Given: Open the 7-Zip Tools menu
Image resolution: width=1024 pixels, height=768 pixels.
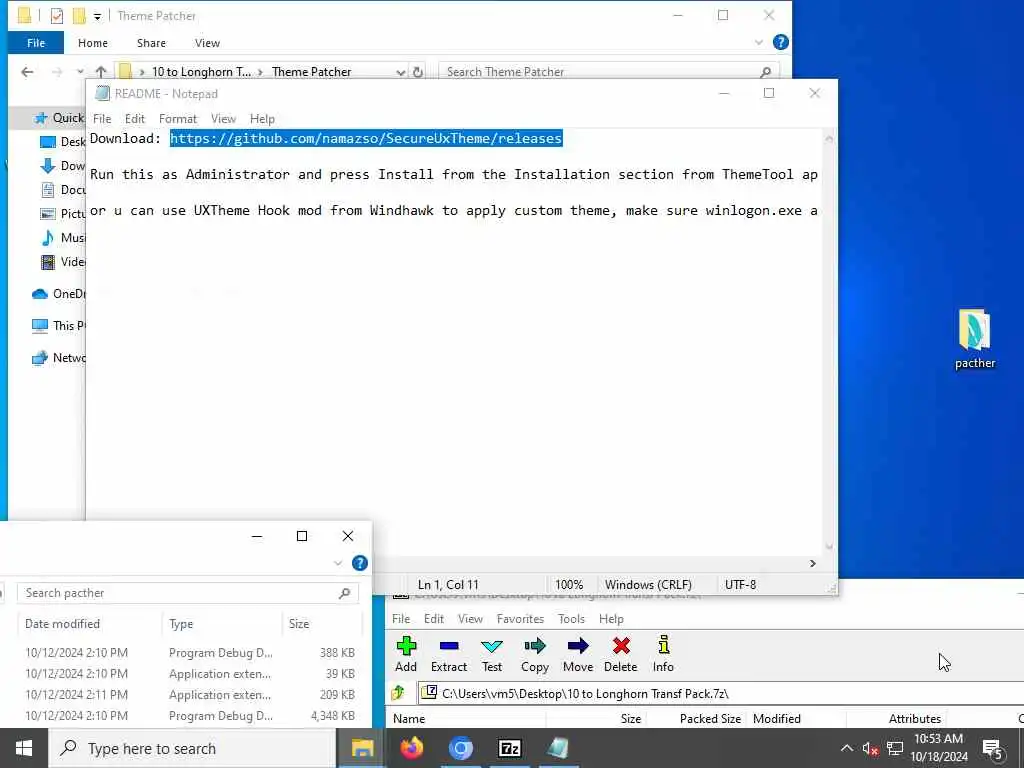Looking at the screenshot, I should (x=571, y=618).
